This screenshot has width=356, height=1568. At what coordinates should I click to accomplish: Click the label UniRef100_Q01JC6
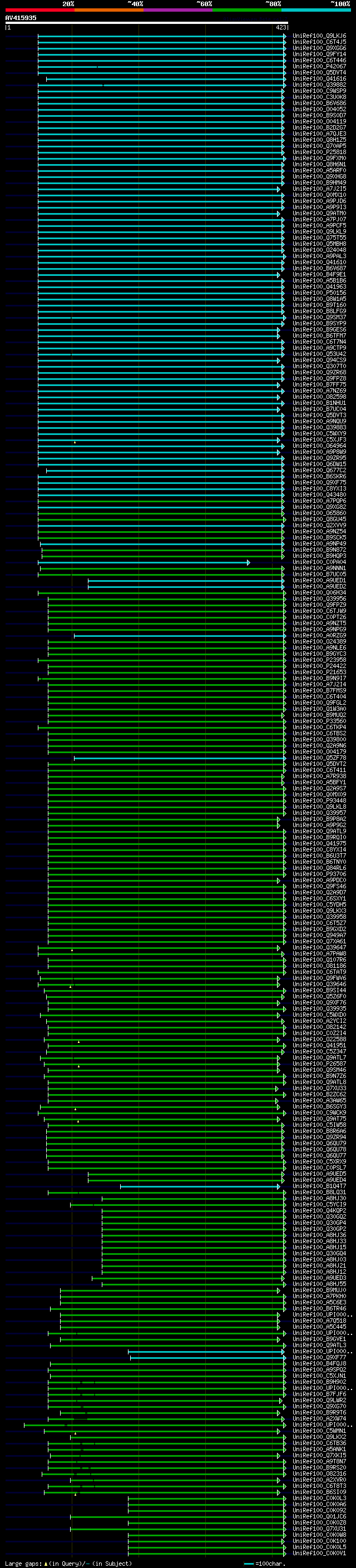pyautogui.click(x=319, y=1516)
